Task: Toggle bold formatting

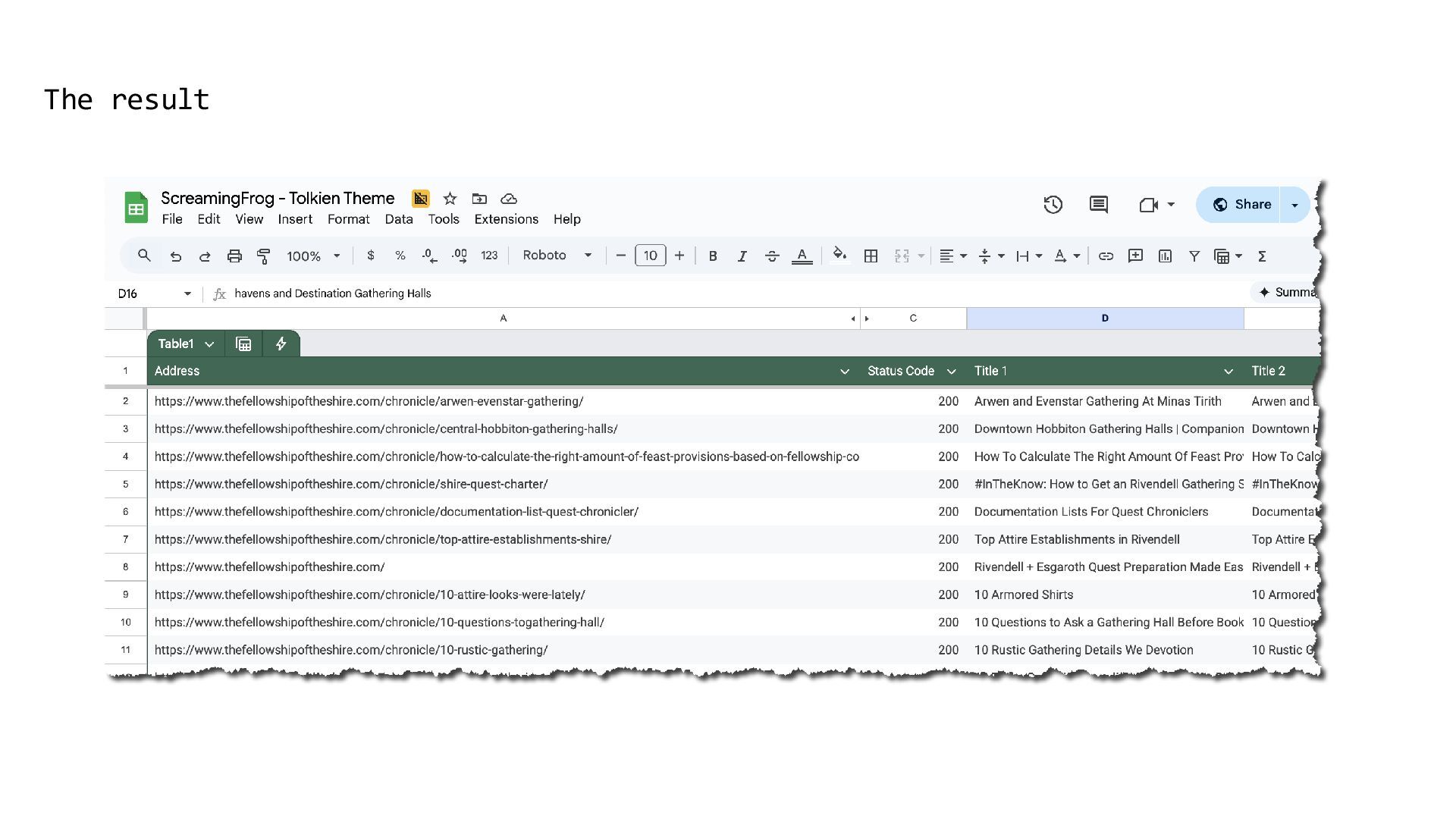Action: [x=712, y=256]
